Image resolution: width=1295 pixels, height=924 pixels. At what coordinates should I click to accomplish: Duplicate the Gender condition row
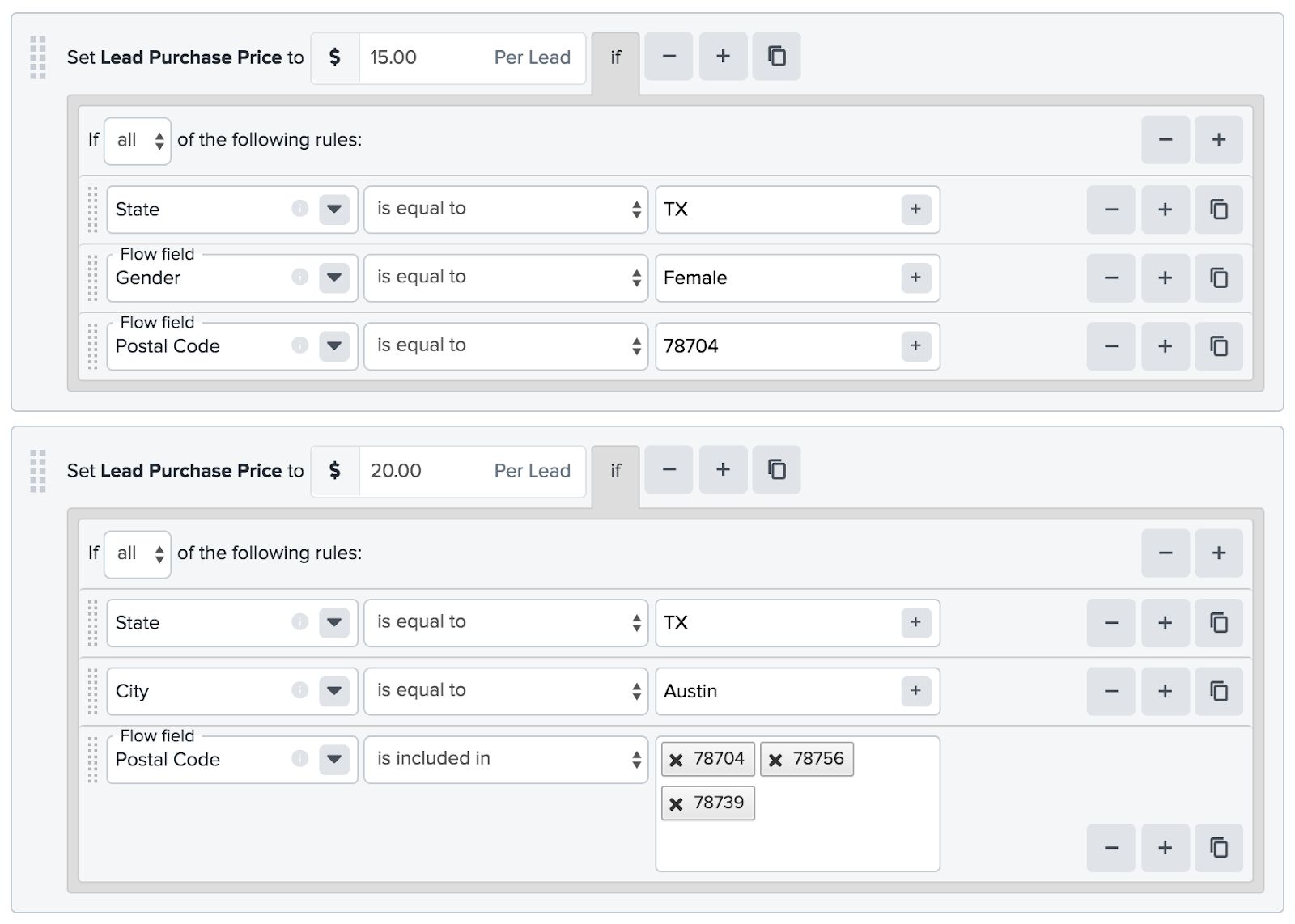click(1218, 278)
